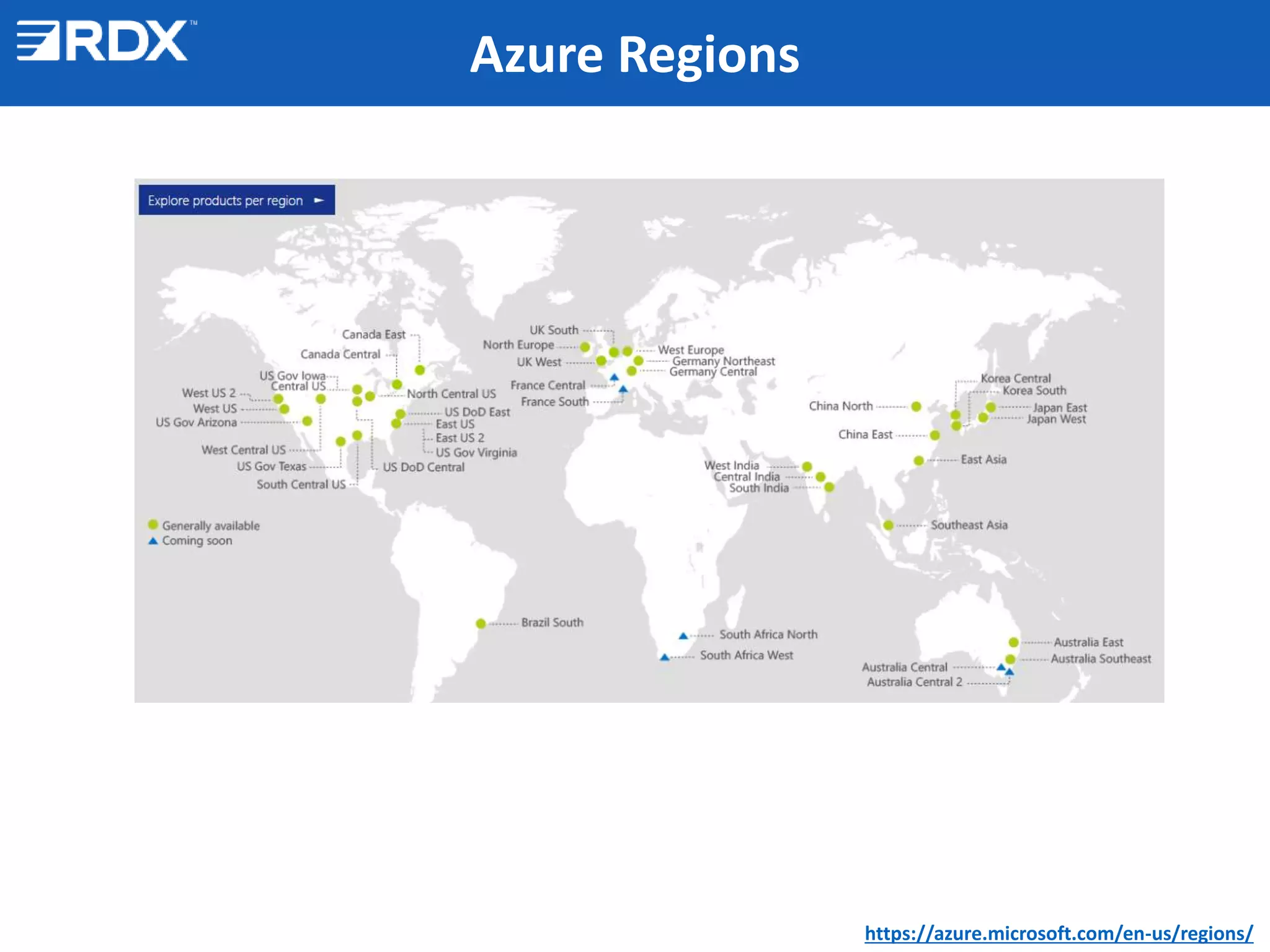Click the North Central US label

click(x=451, y=394)
